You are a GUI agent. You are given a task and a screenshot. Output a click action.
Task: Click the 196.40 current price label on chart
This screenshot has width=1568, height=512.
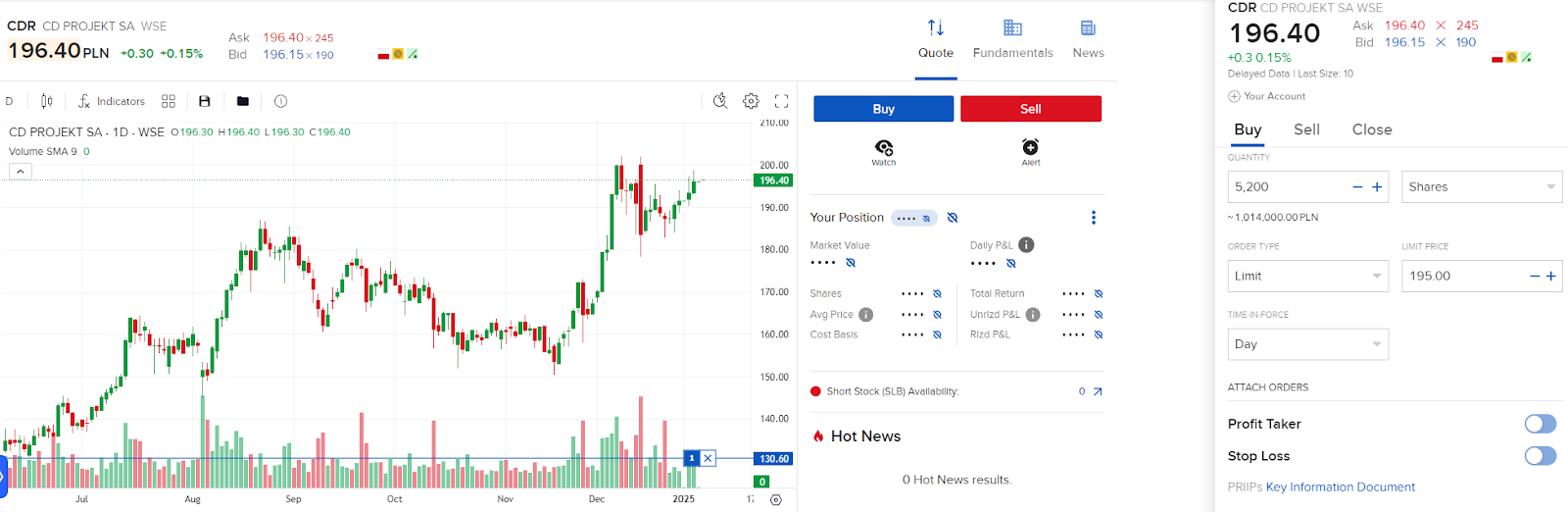[773, 180]
